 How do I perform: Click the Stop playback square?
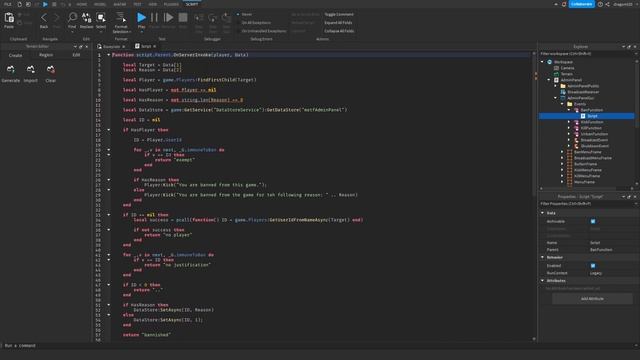(183, 18)
